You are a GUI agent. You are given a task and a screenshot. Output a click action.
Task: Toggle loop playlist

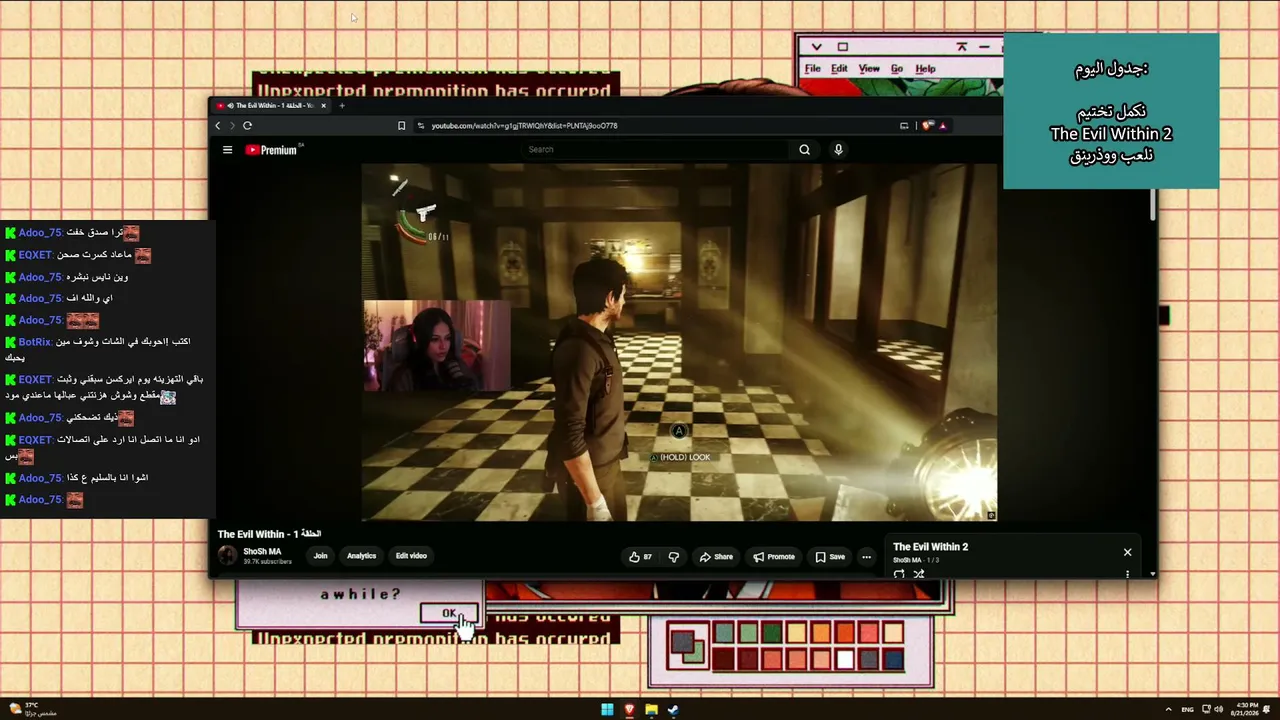pyautogui.click(x=899, y=574)
